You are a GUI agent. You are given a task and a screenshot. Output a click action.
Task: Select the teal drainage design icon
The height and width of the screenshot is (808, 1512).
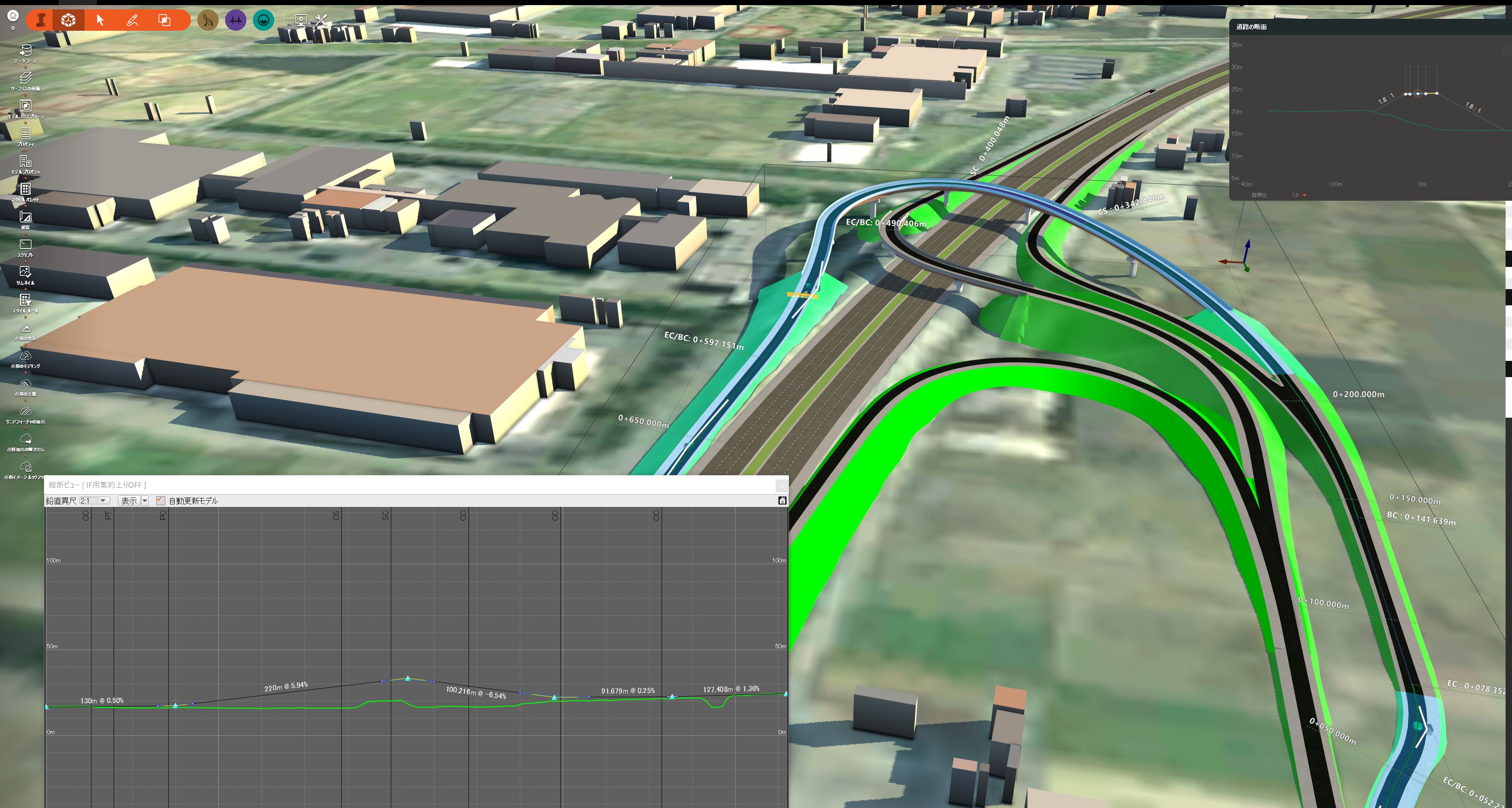(263, 20)
